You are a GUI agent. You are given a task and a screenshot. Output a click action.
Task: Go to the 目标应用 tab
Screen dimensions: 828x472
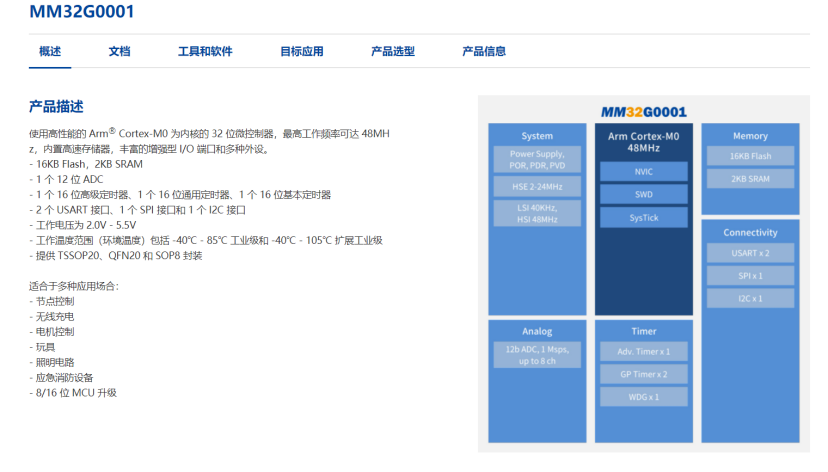point(301,52)
